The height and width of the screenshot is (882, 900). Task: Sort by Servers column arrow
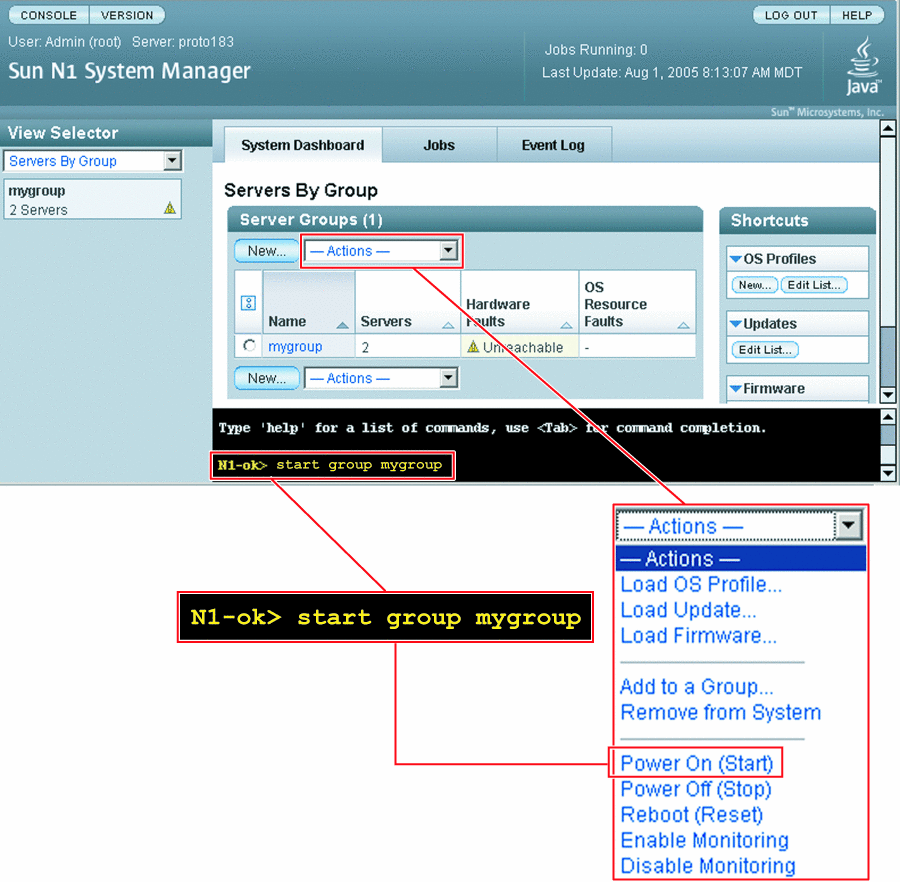(x=448, y=325)
